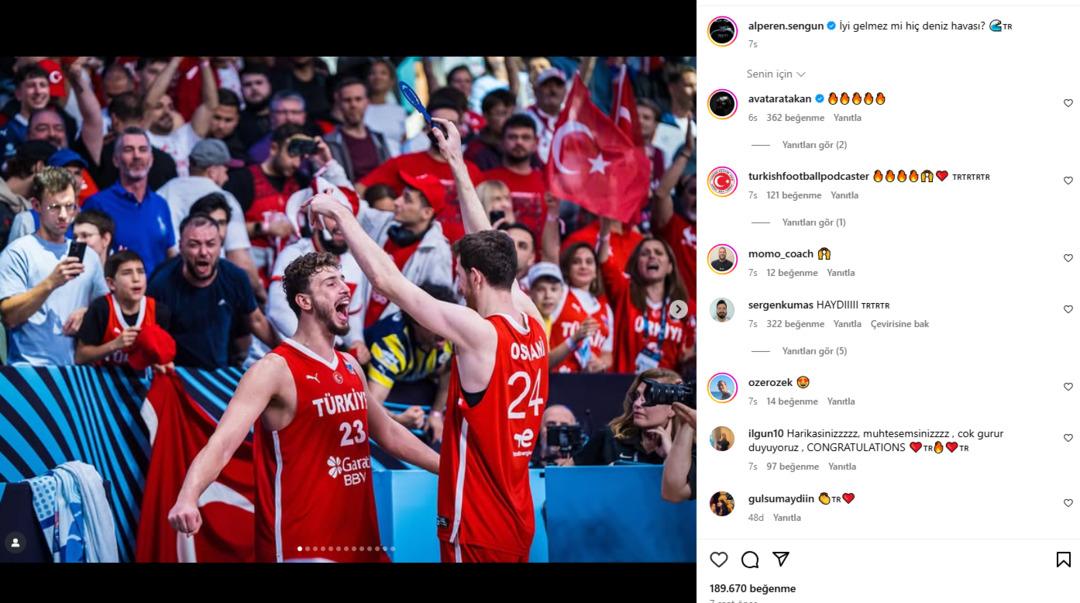Click 'Çevirisine bak' translation link

(x=900, y=324)
